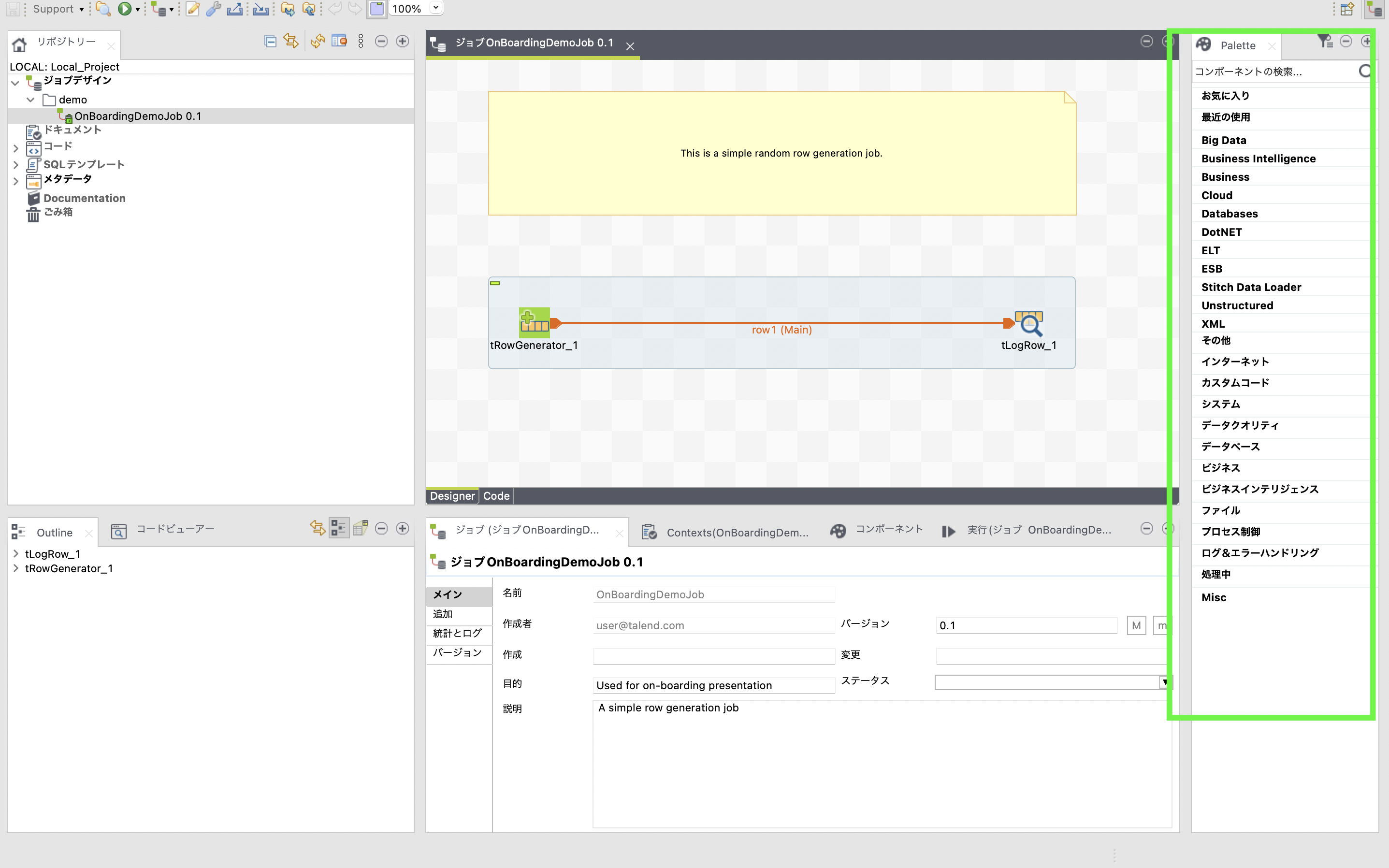Open component search with the magnifier toolbar icon
This screenshot has height=868, width=1389.
click(104, 9)
